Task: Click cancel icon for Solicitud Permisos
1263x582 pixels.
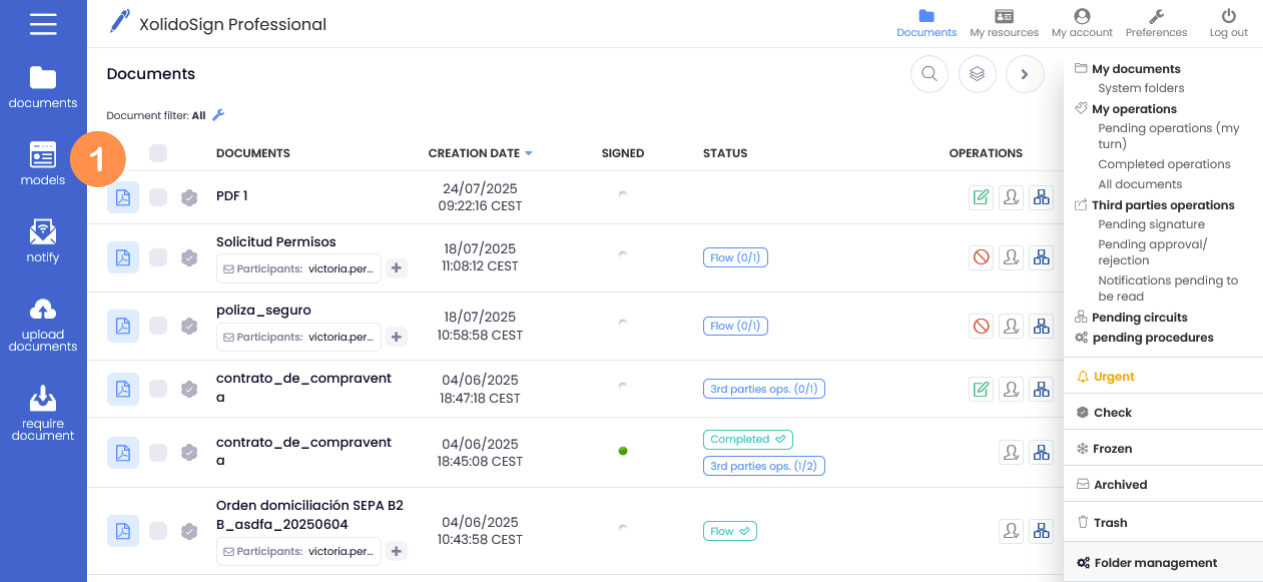Action: coord(981,257)
